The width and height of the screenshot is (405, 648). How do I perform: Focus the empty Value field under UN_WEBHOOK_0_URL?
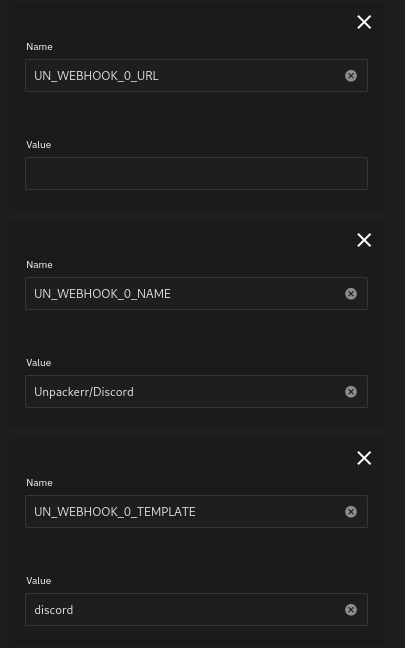tap(196, 174)
